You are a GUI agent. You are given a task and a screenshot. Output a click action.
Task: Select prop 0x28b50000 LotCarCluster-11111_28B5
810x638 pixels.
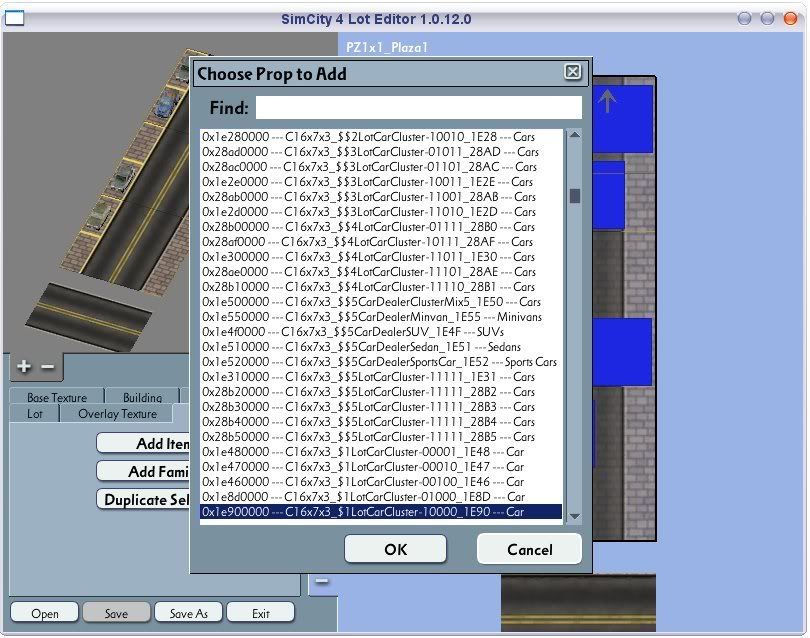click(381, 437)
